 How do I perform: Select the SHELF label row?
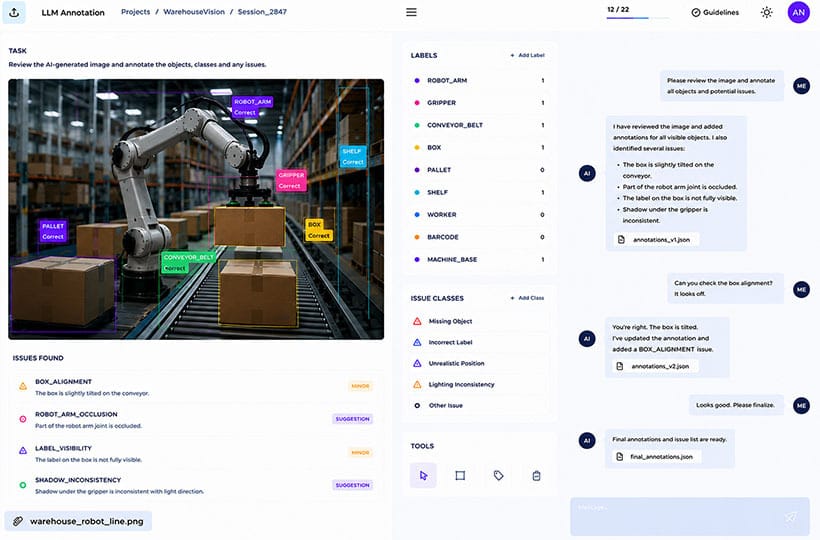coord(480,192)
